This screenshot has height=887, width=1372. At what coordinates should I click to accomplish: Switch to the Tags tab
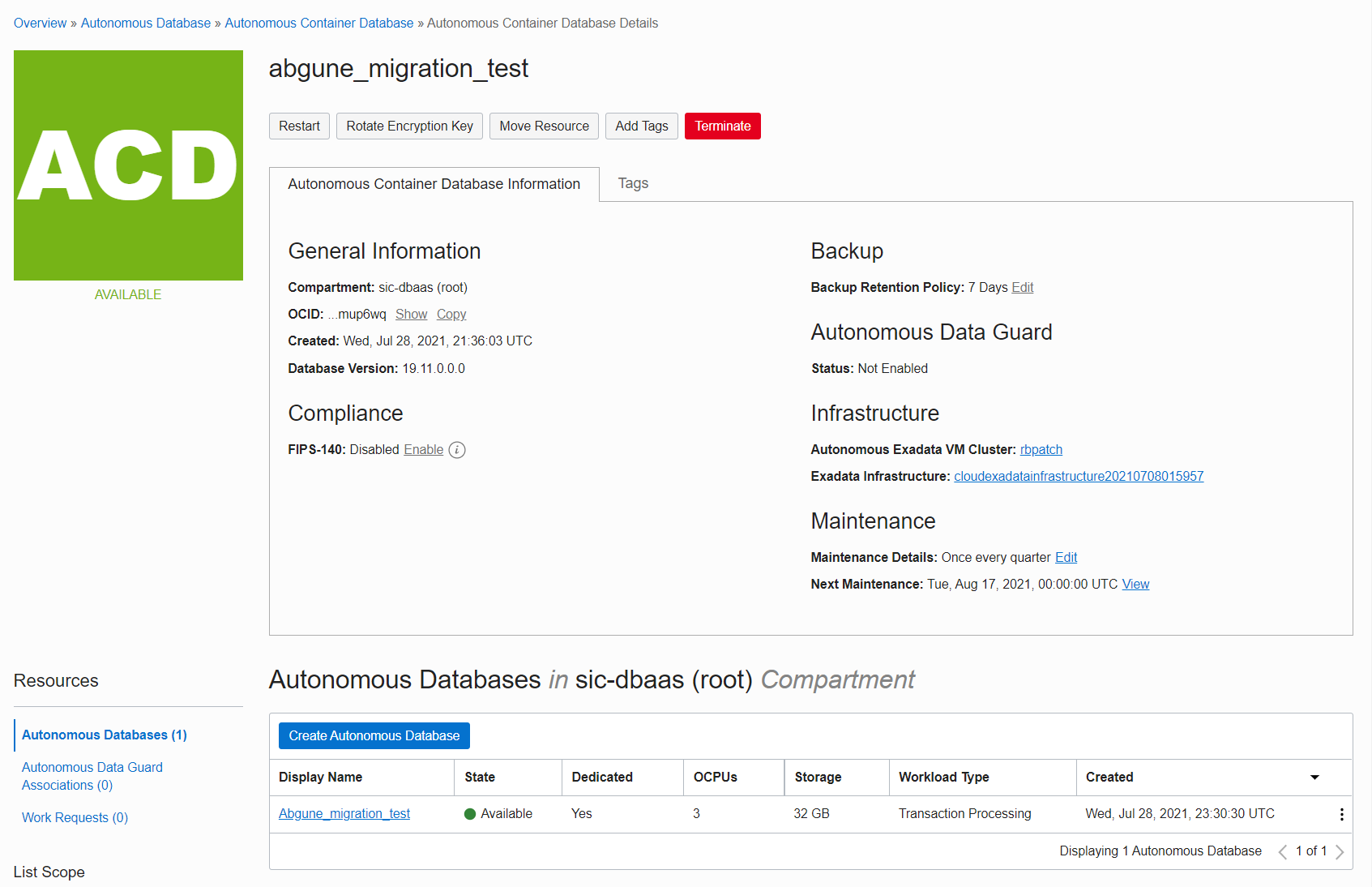pos(633,183)
